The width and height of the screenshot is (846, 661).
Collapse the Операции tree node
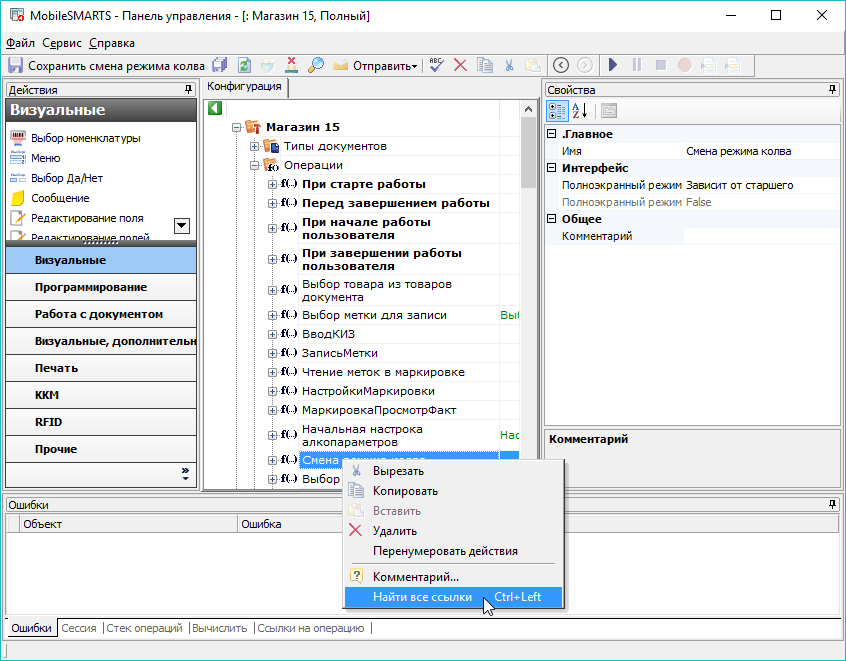tap(254, 166)
